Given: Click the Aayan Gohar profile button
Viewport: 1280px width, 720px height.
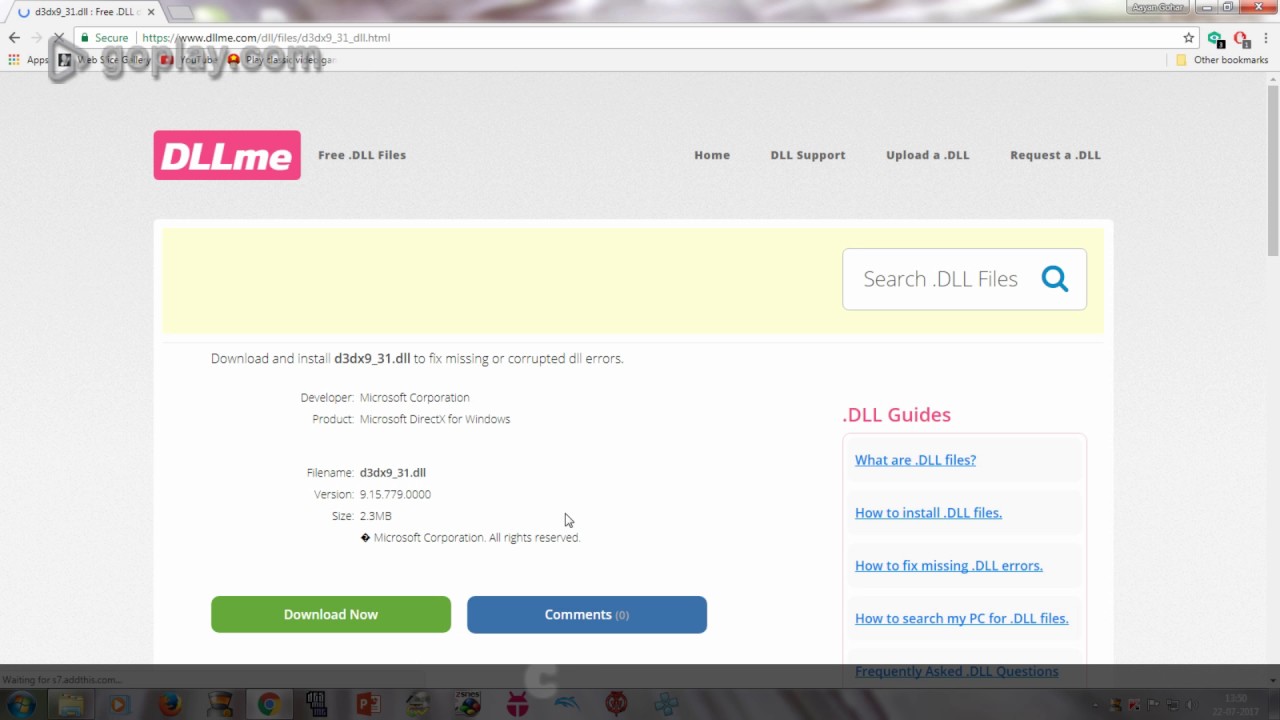Looking at the screenshot, I should tap(1158, 7).
